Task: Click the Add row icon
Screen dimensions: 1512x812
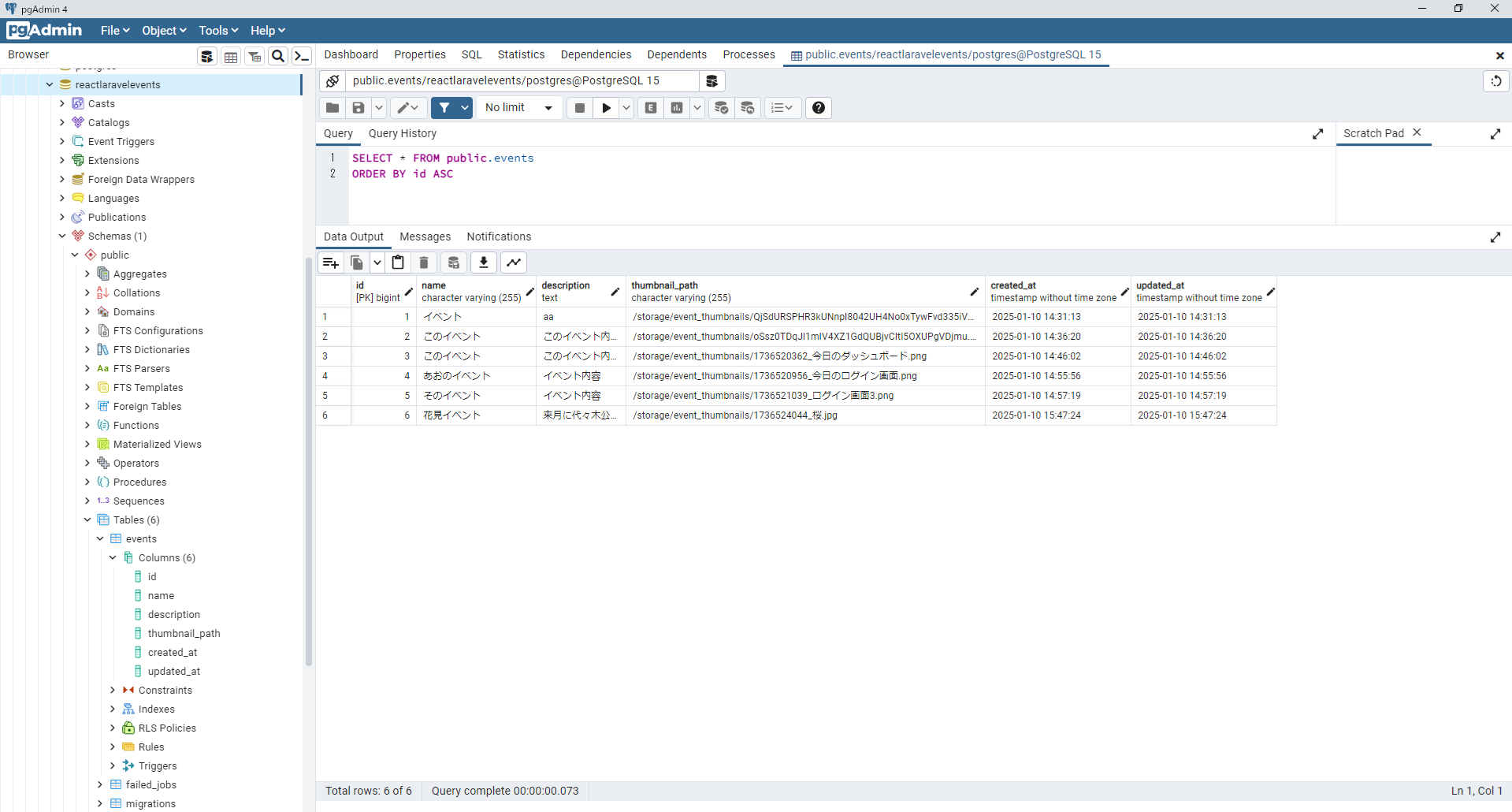Action: (x=331, y=263)
